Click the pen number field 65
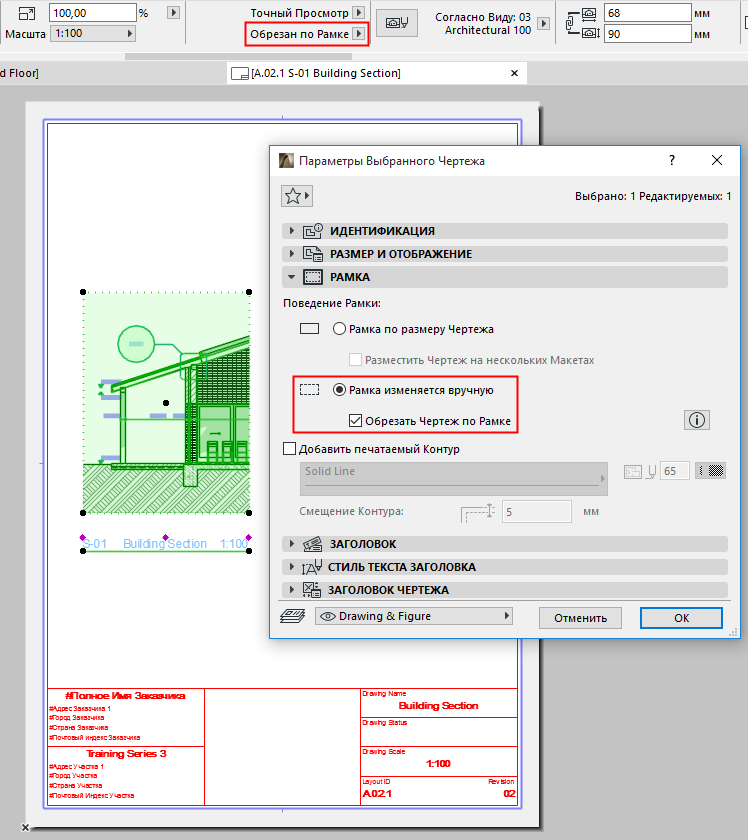 (x=675, y=471)
